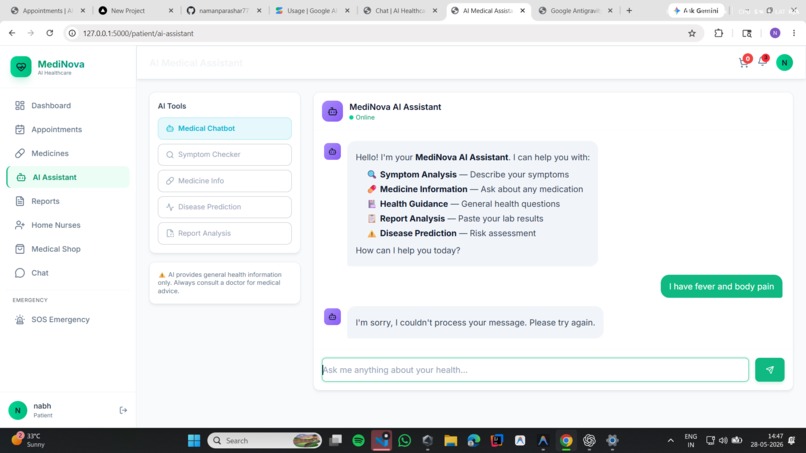Open Settings gear from the taskbar
806x453 pixels.
click(x=612, y=441)
